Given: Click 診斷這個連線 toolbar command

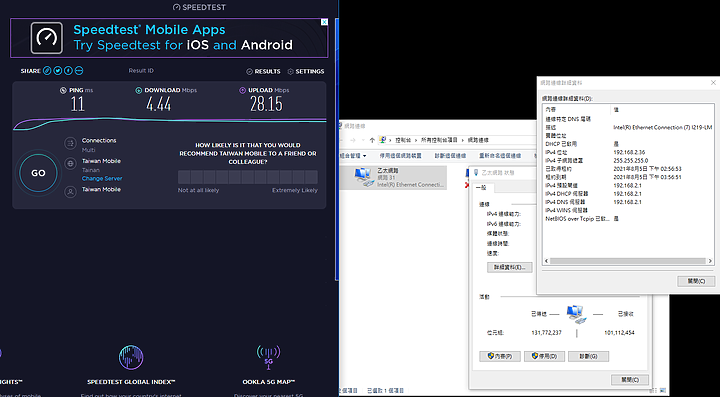Looking at the screenshot, I should 450,156.
